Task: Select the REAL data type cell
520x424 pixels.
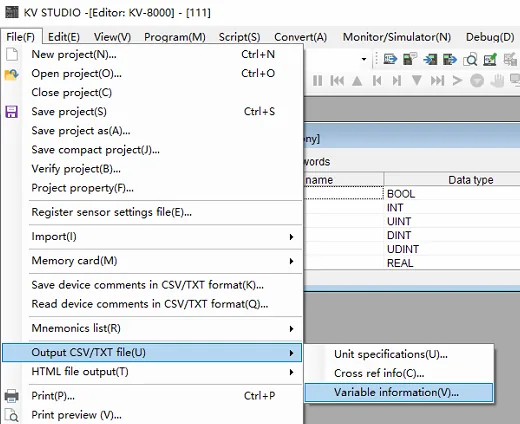Action: [x=452, y=263]
